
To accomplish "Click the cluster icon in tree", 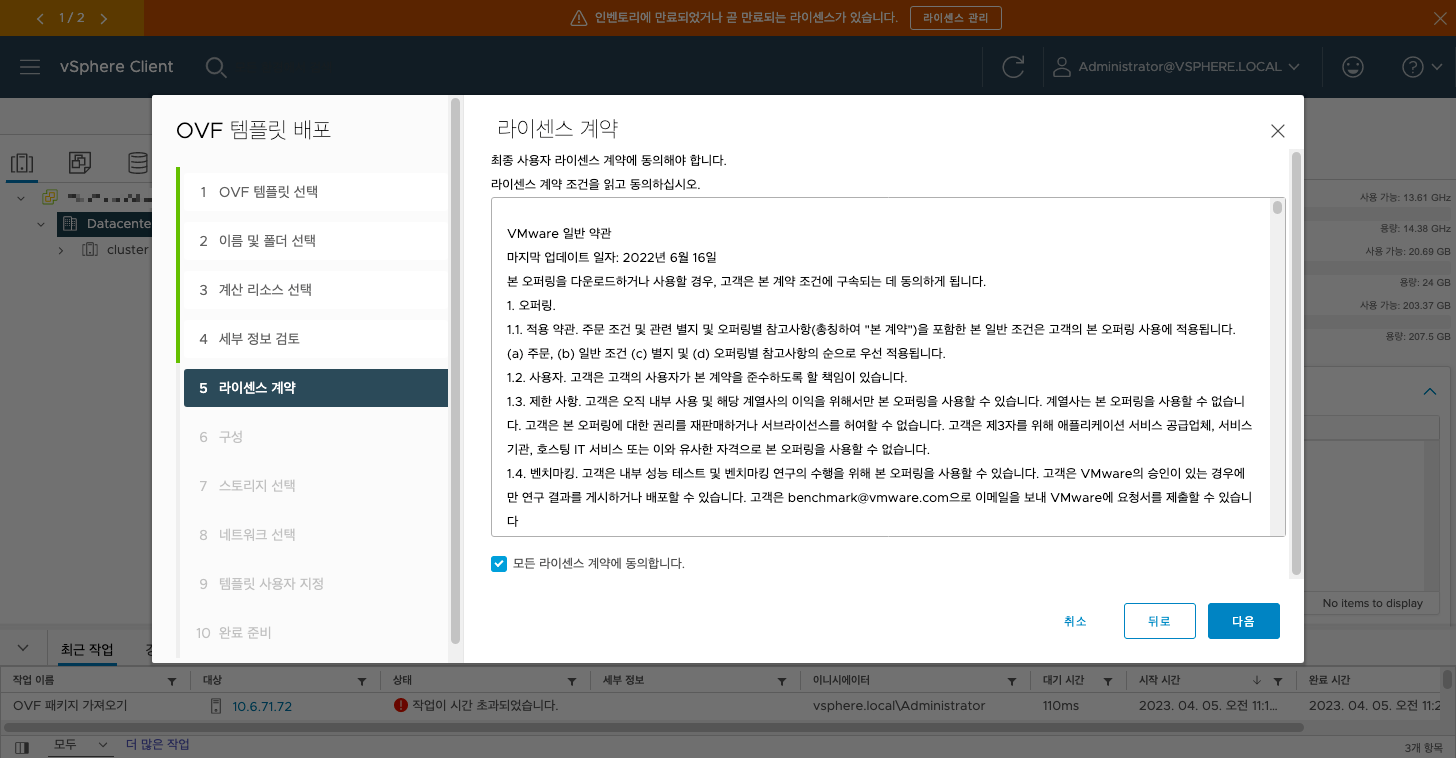I will [90, 250].
